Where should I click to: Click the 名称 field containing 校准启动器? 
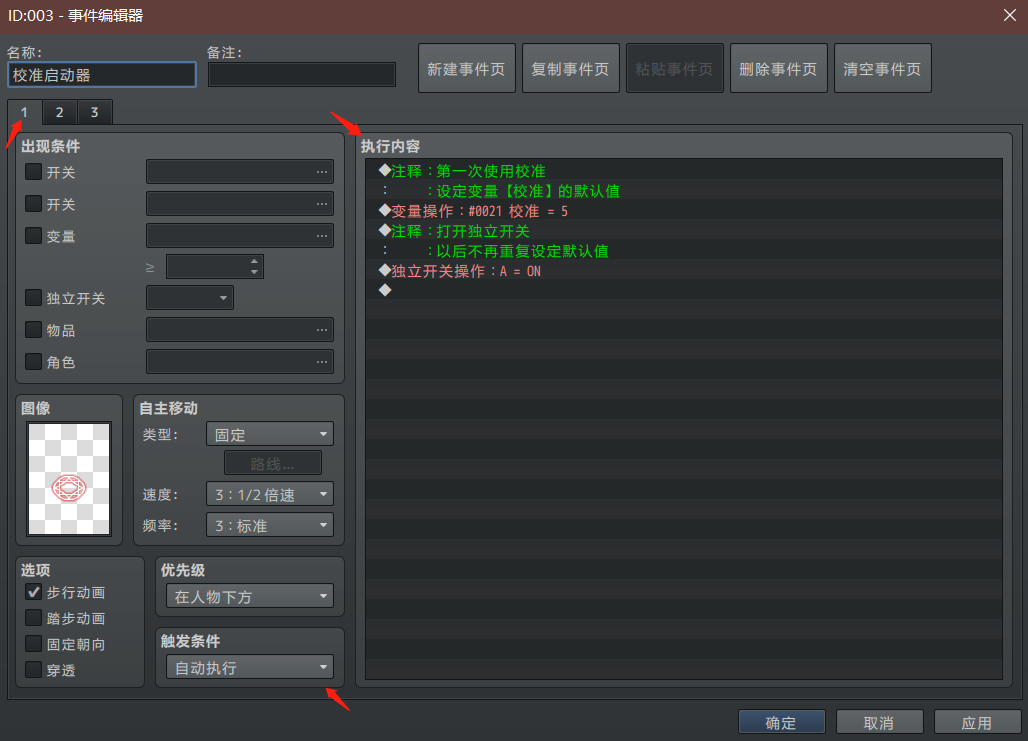click(102, 75)
